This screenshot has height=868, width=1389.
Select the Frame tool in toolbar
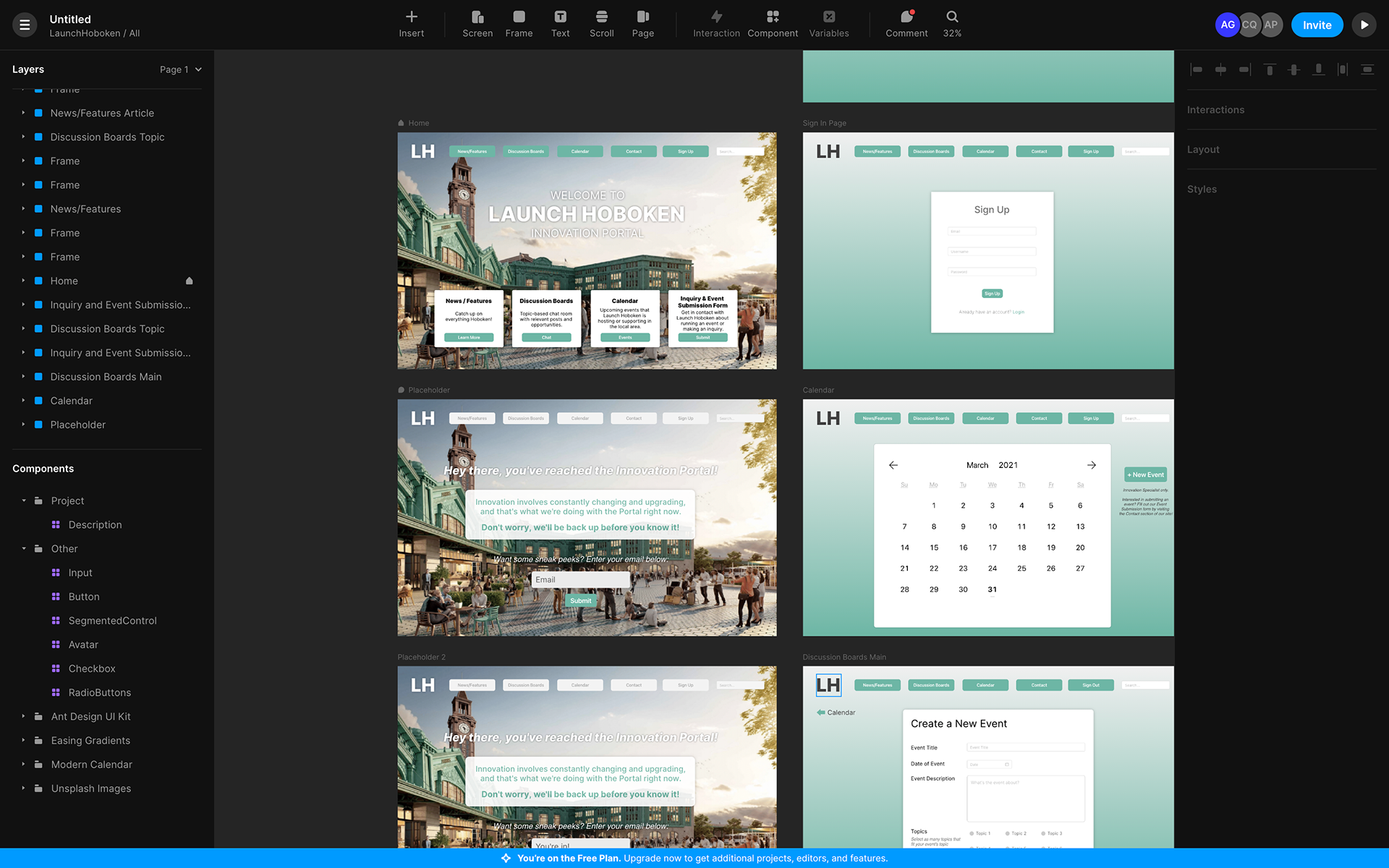[519, 24]
